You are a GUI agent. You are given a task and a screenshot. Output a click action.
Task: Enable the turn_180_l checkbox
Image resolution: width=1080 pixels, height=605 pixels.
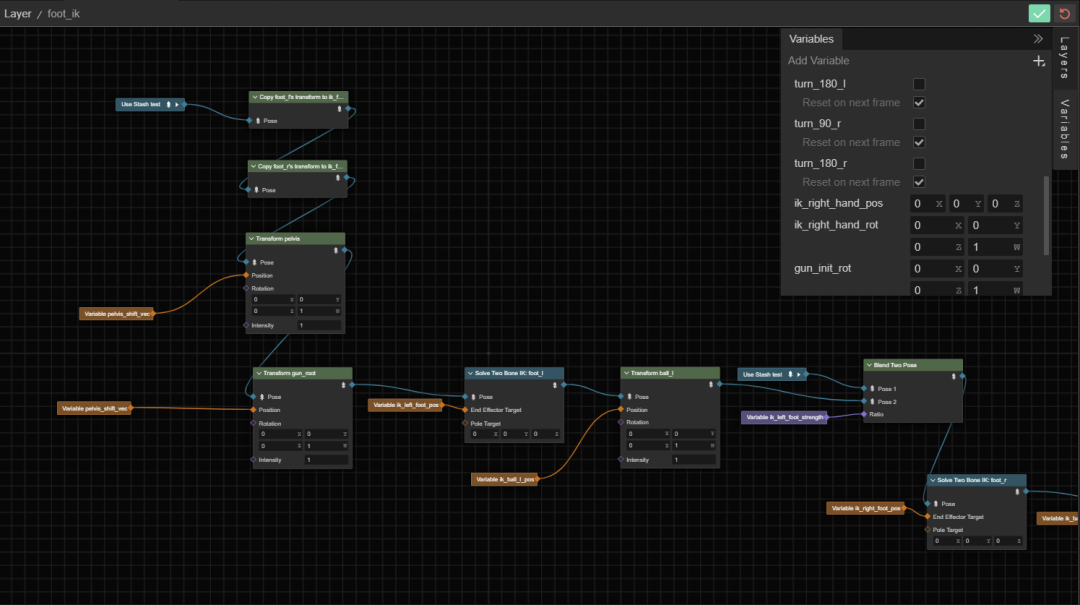click(919, 84)
